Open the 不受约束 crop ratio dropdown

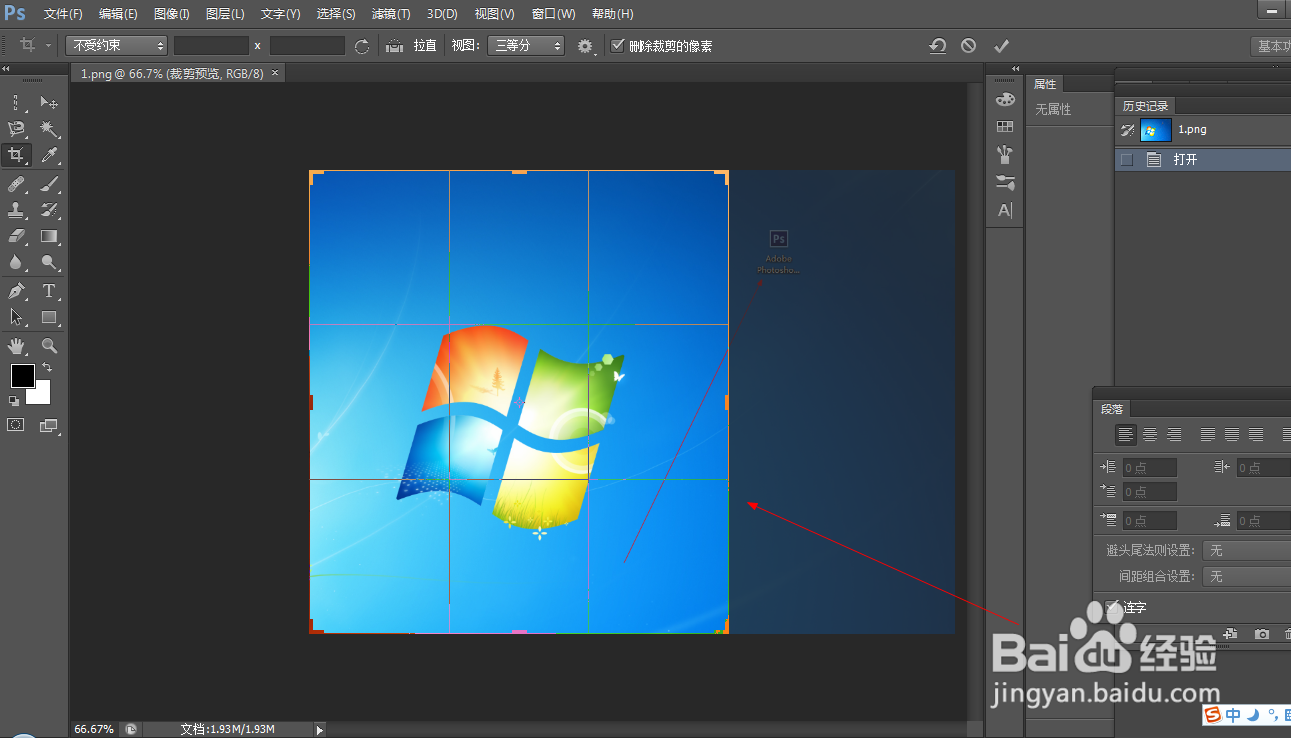pos(116,46)
